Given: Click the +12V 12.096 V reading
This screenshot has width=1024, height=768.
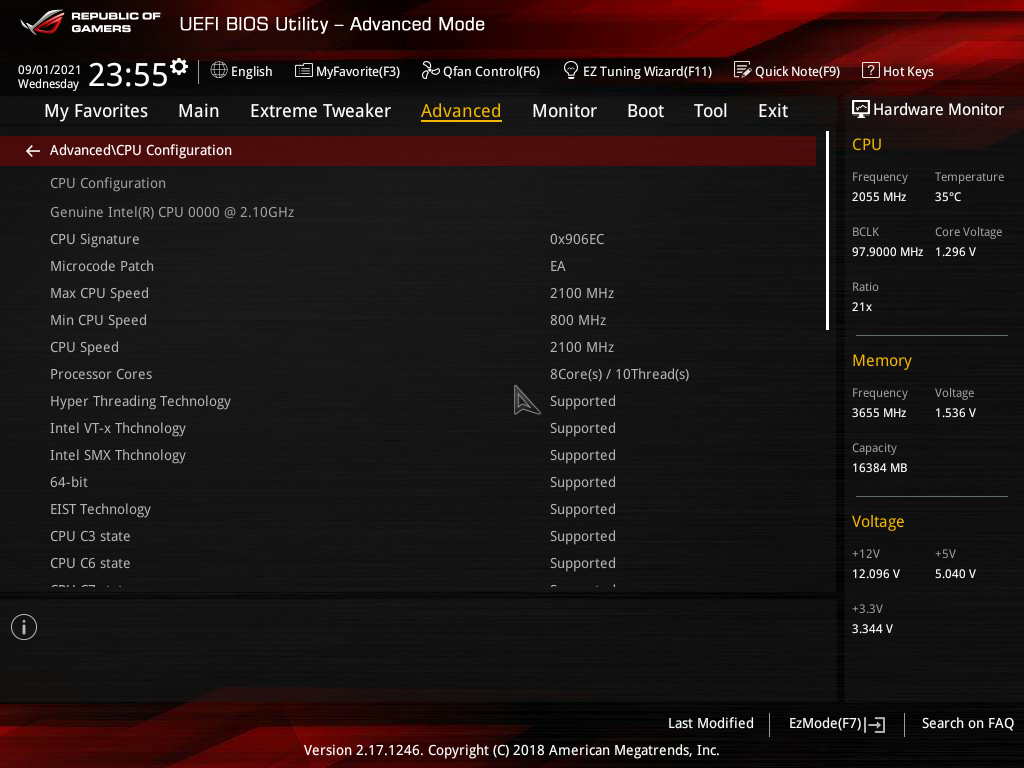Looking at the screenshot, I should point(875,573).
